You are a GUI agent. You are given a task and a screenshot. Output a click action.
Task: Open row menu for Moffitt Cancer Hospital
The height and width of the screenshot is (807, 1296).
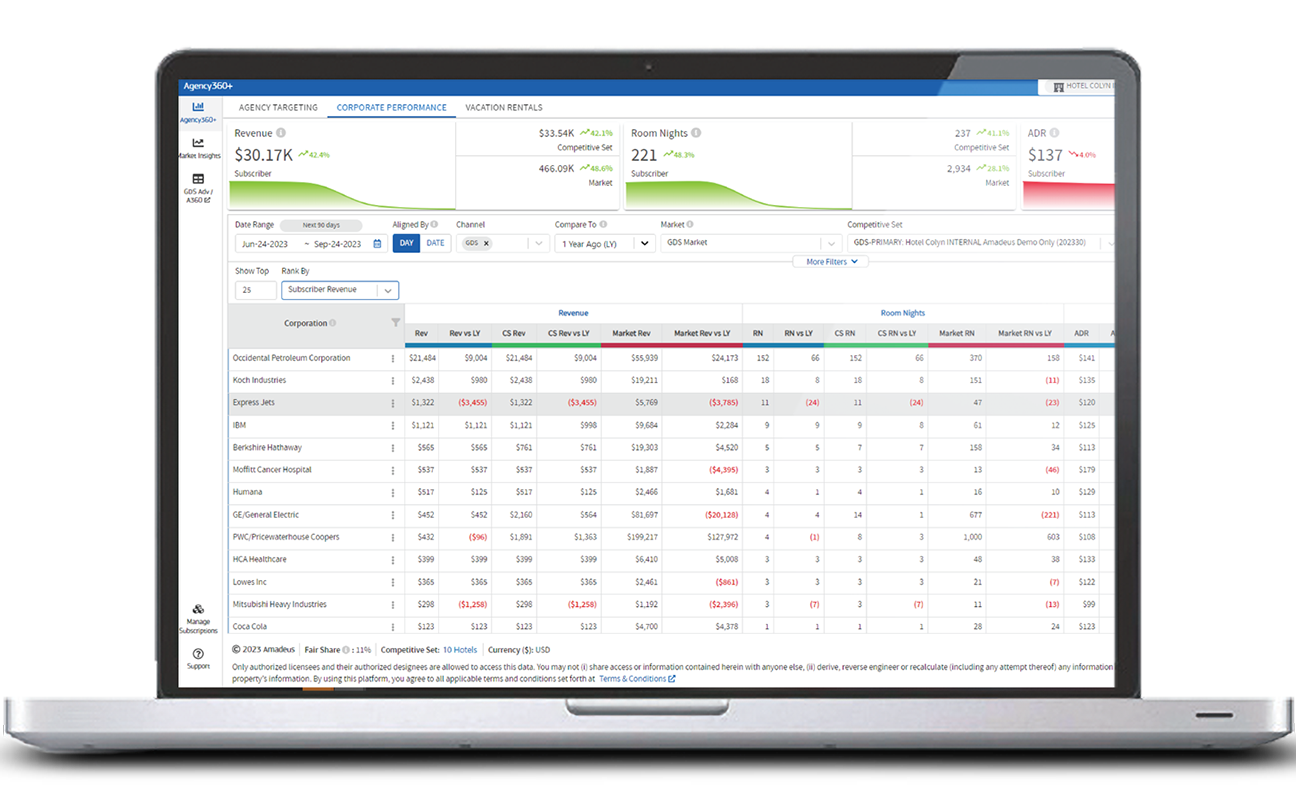[x=393, y=470]
